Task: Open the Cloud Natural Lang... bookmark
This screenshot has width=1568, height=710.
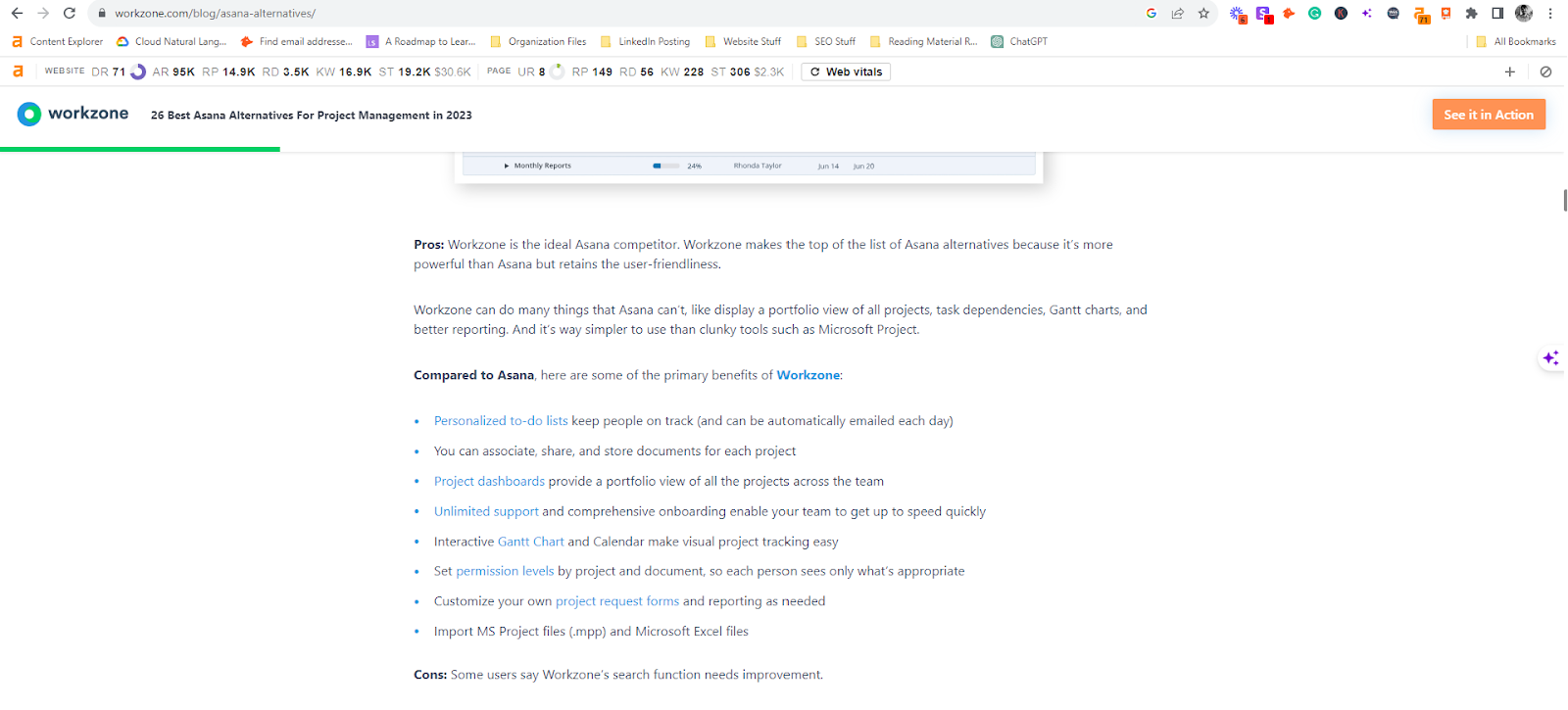Action: click(171, 42)
